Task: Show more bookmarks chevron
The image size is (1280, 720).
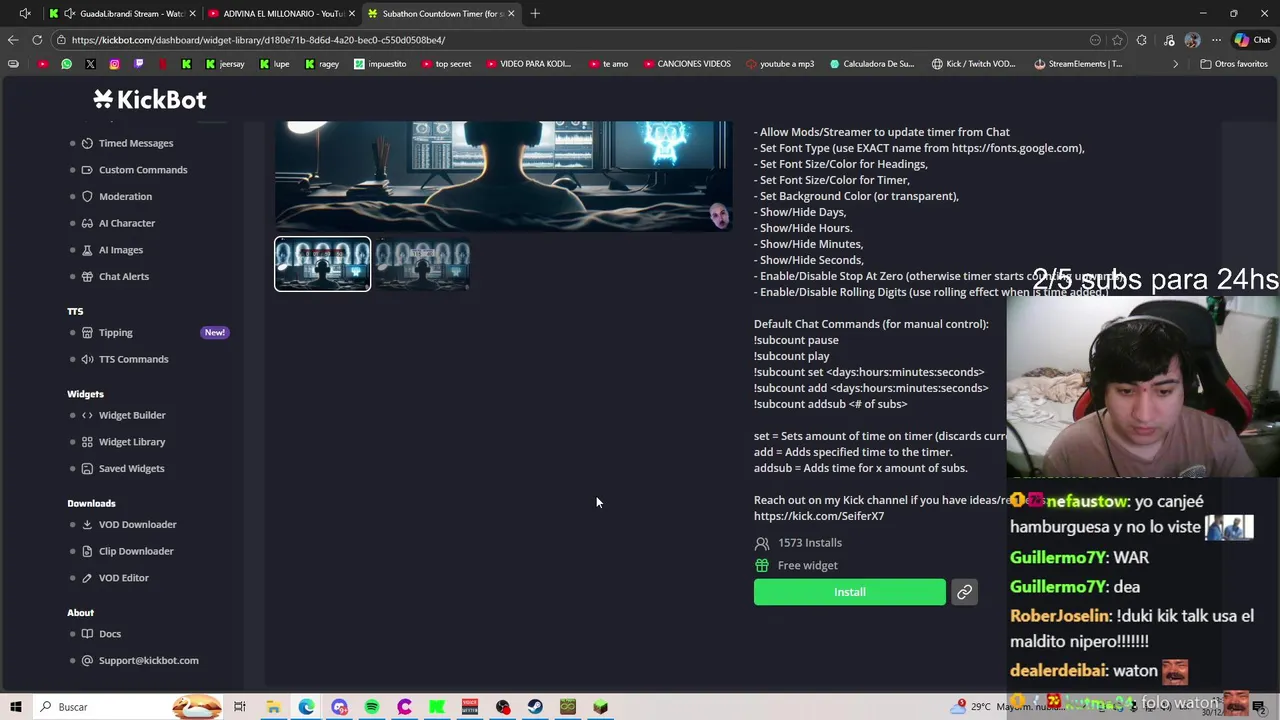Action: (1175, 64)
